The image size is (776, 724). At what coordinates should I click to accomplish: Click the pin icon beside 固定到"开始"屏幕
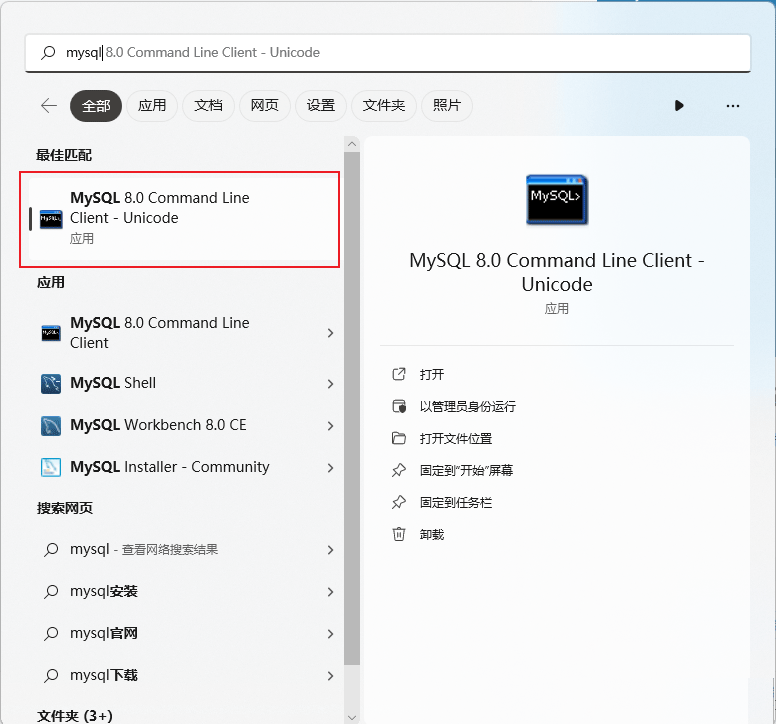pos(399,471)
